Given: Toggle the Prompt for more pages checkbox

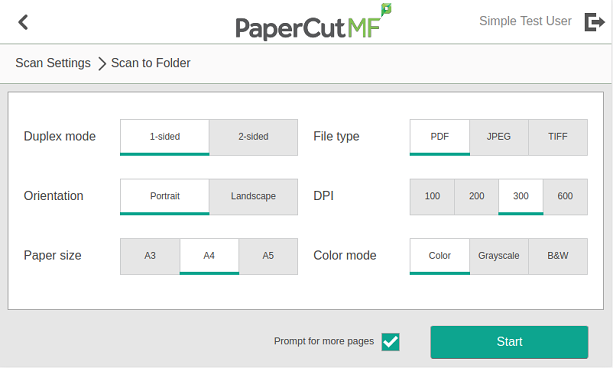Looking at the screenshot, I should pyautogui.click(x=390, y=342).
